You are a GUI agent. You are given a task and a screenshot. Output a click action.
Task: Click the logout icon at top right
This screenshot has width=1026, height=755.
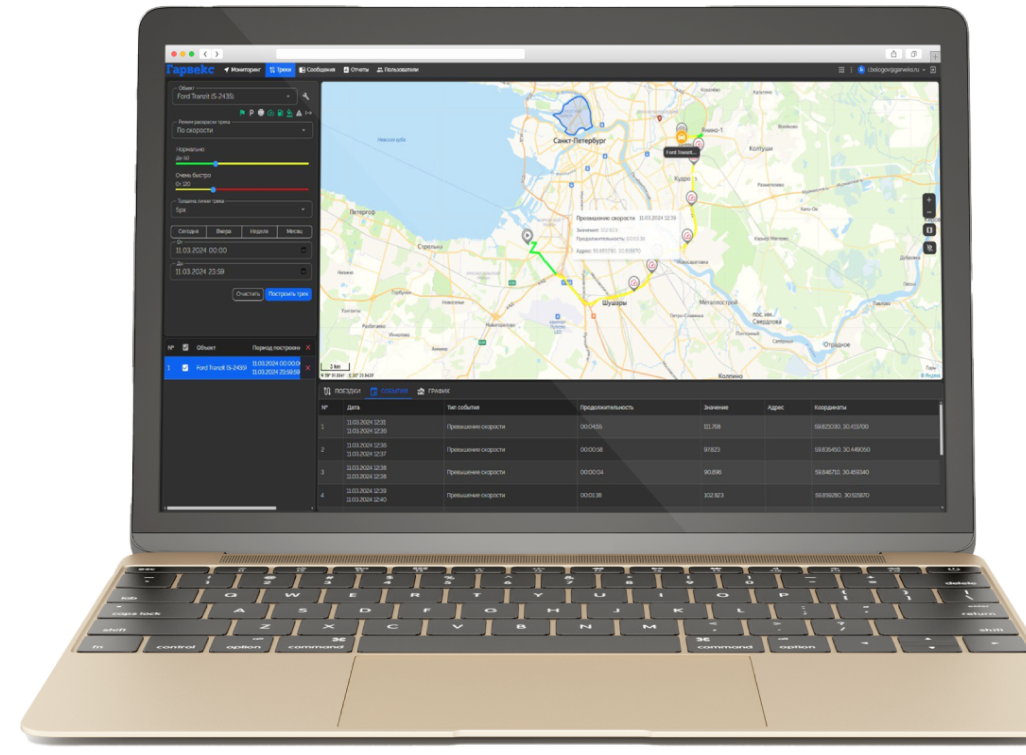tap(933, 69)
